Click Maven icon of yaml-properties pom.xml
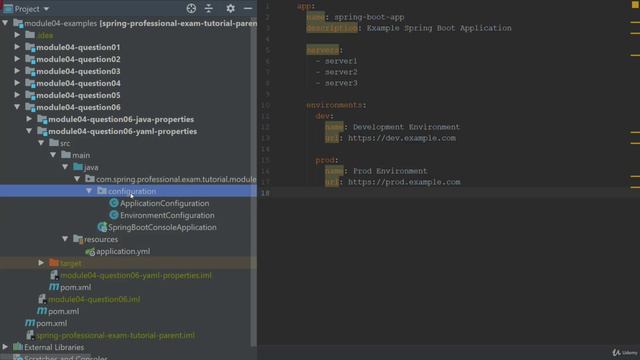The width and height of the screenshot is (640, 360). click(x=54, y=287)
